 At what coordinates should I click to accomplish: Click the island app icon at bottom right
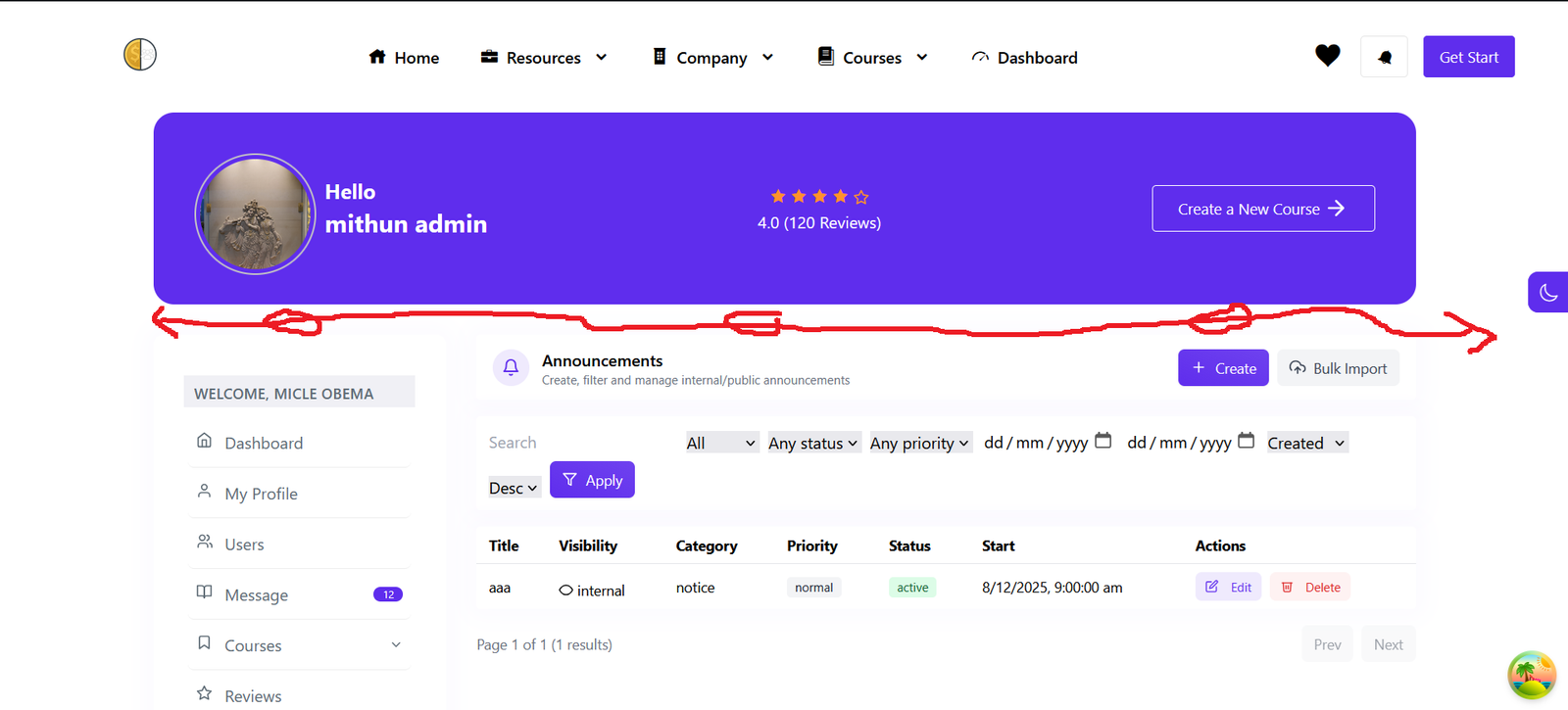1532,676
